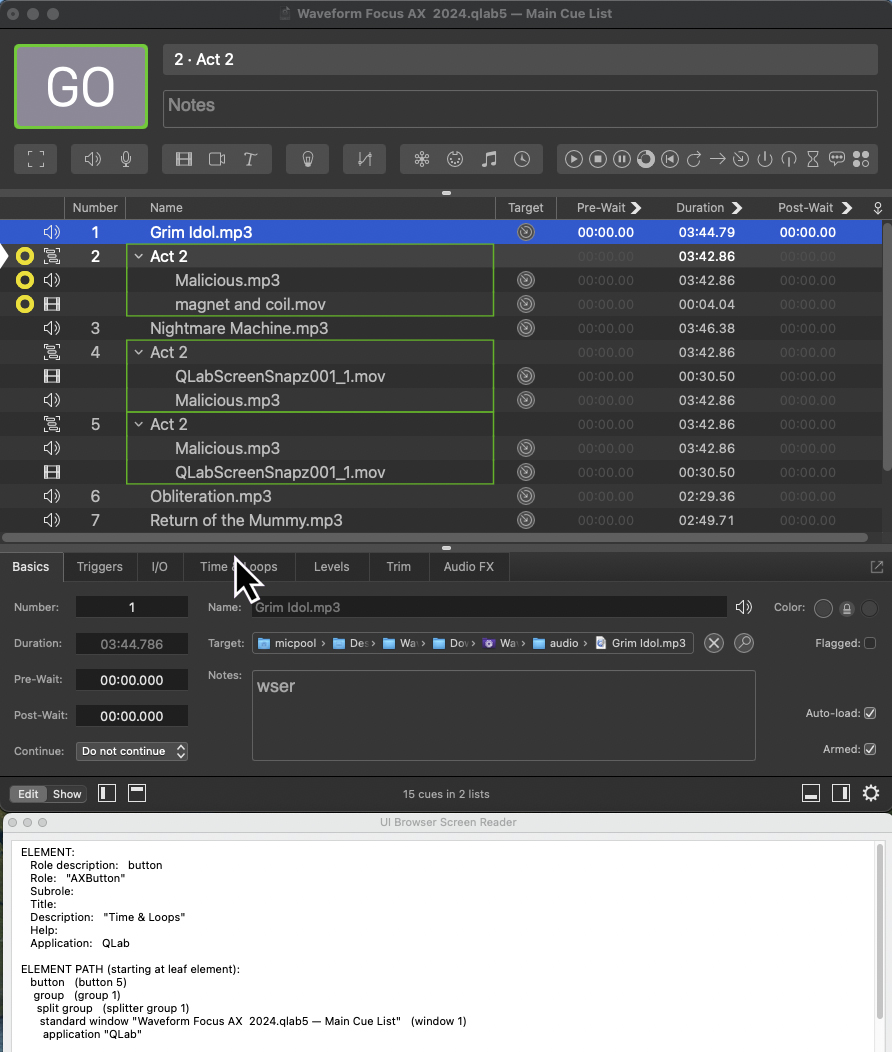
Task: Open the Audio FX tab
Action: [x=468, y=567]
